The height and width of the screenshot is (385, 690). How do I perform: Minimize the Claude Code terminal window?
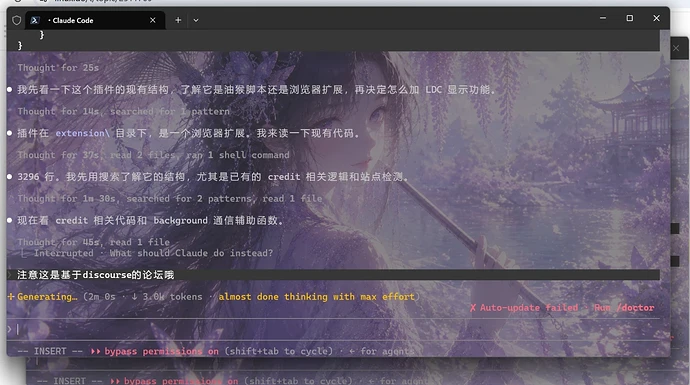click(603, 18)
